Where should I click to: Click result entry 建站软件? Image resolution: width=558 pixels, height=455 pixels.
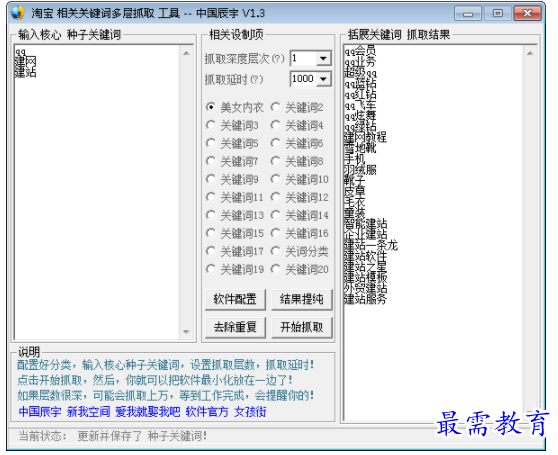click(365, 256)
